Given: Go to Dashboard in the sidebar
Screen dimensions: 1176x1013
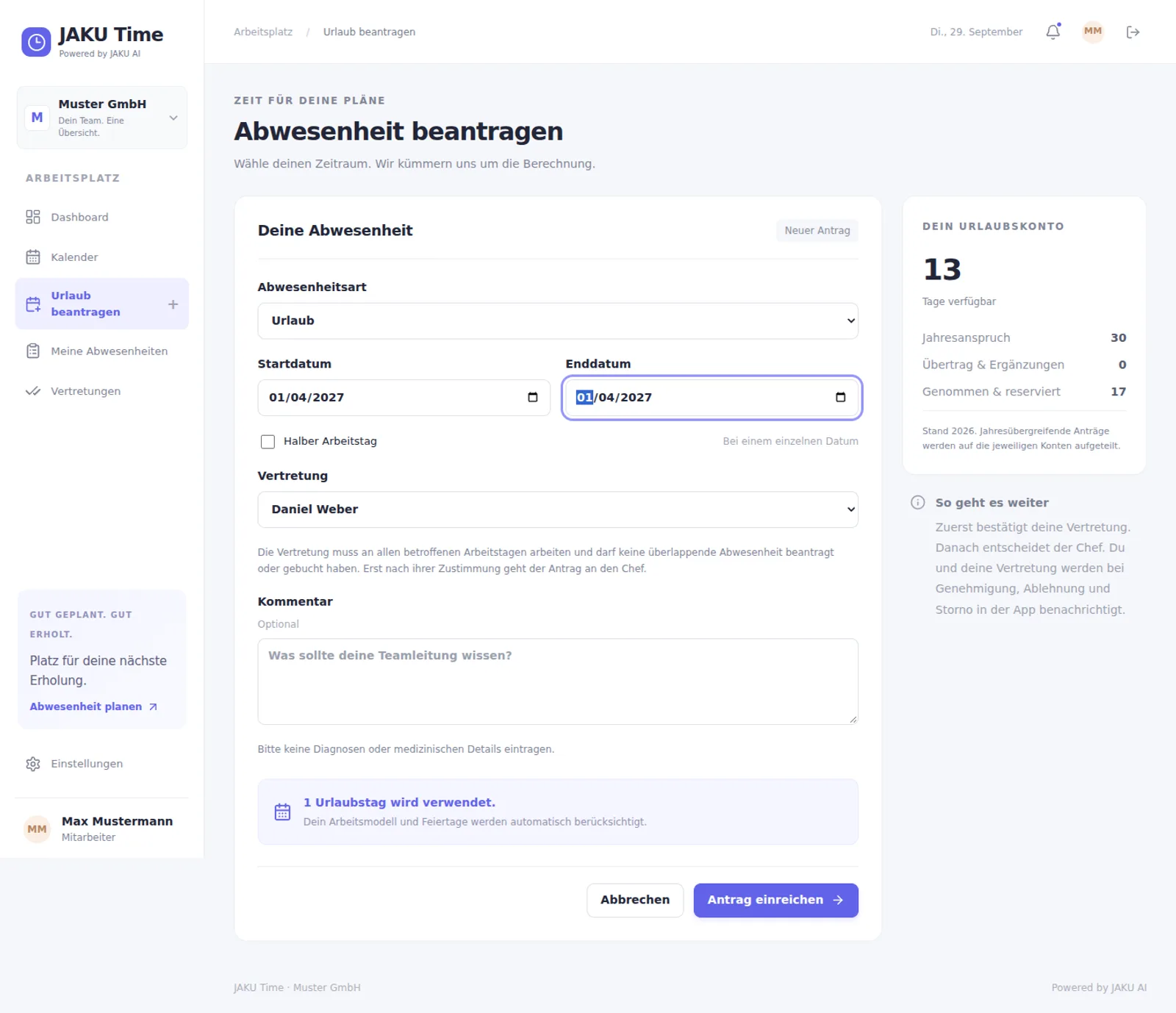Looking at the screenshot, I should [102, 217].
